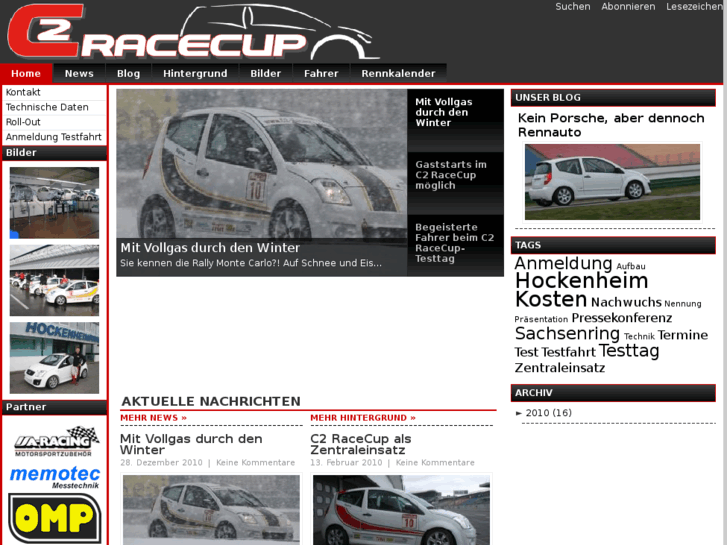The height and width of the screenshot is (545, 727).
Task: Select the Sachsenring tag
Action: pos(567,333)
